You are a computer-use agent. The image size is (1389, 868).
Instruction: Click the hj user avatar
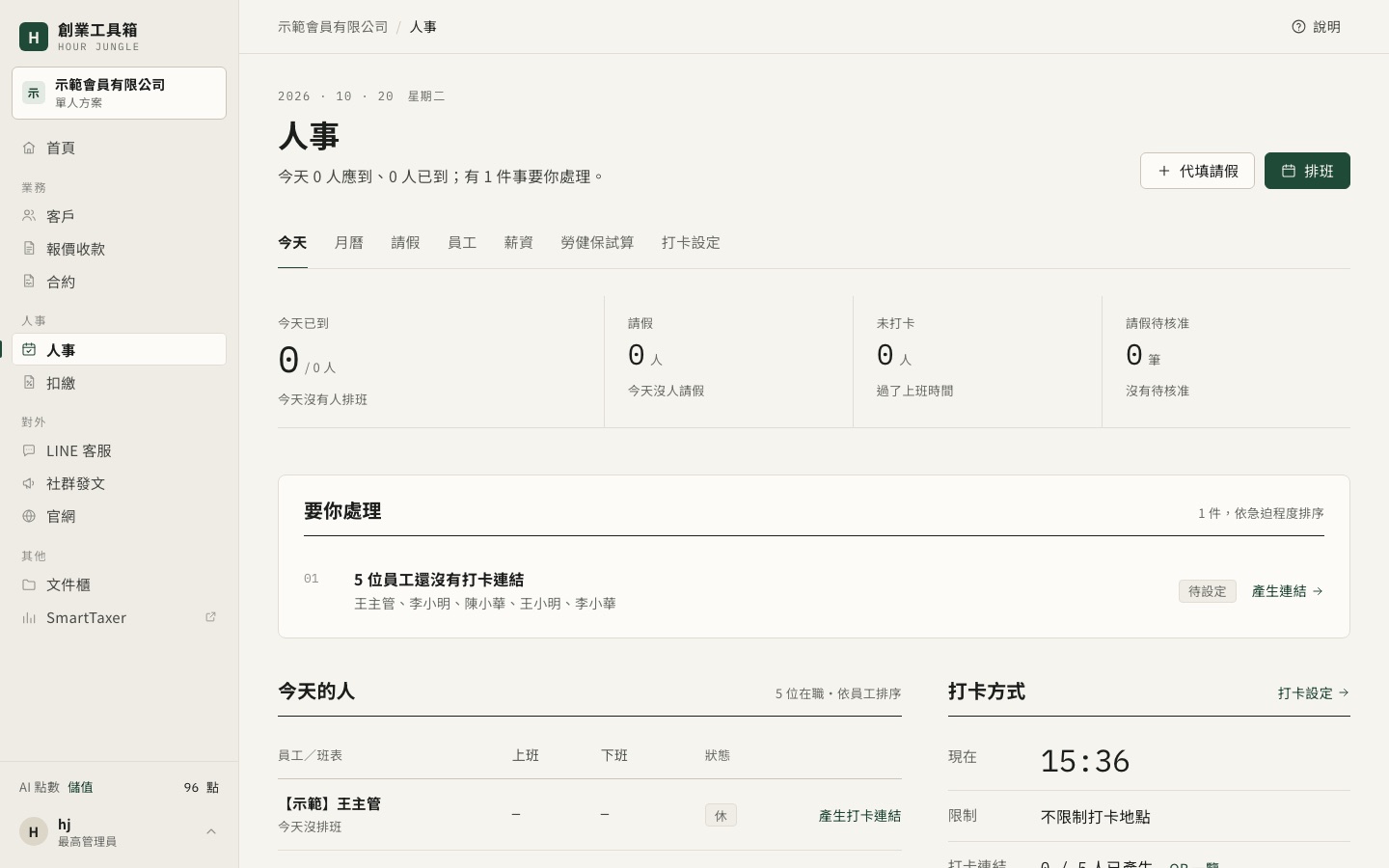coord(34,831)
